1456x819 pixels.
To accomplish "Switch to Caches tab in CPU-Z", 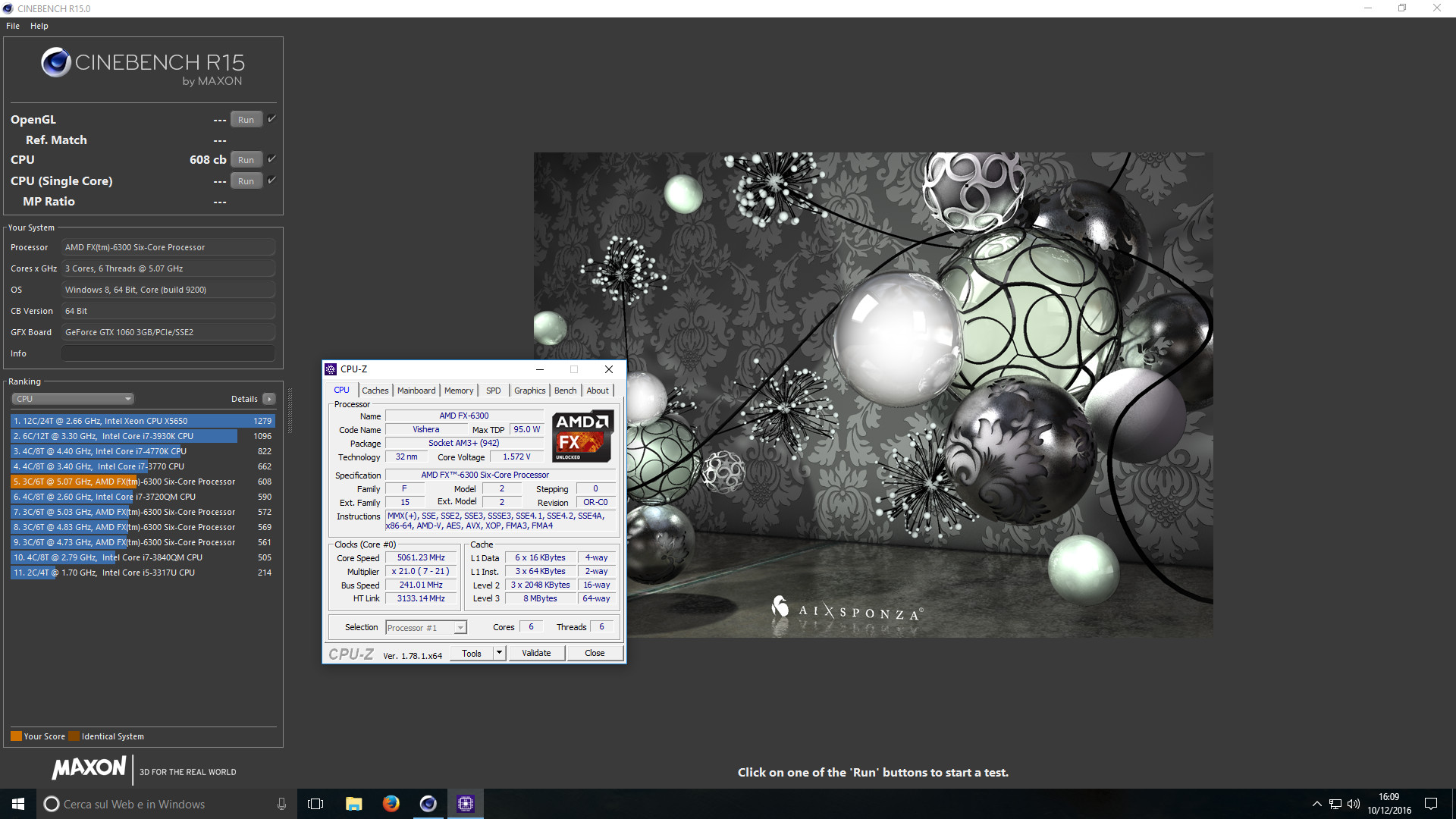I will [x=375, y=391].
